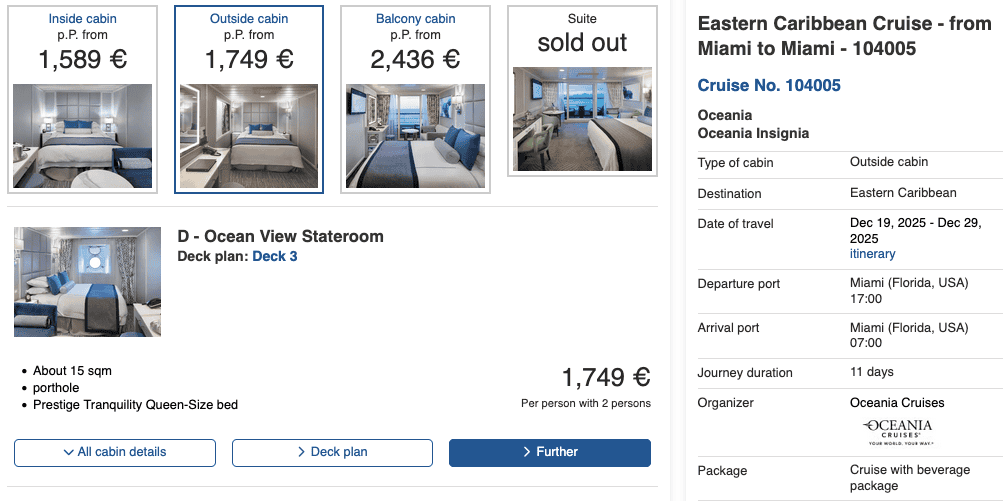The height and width of the screenshot is (501, 1005).
Task: Open the Inside cabin photo
Action: 82,136
